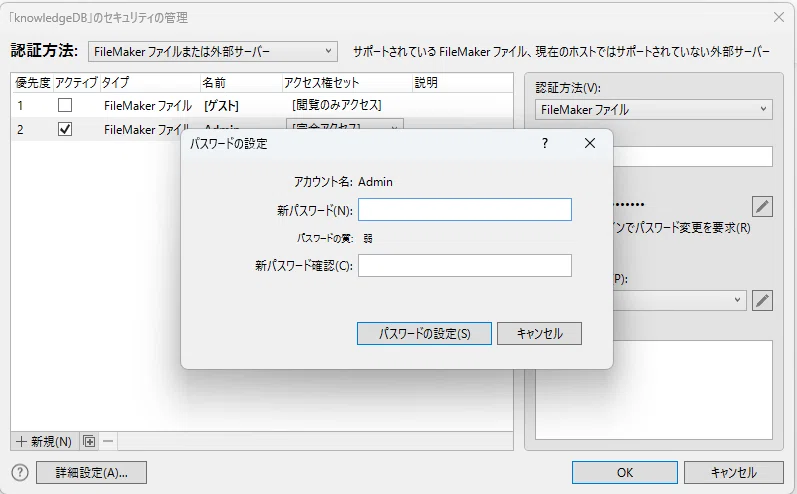Close the security management window

(778, 17)
